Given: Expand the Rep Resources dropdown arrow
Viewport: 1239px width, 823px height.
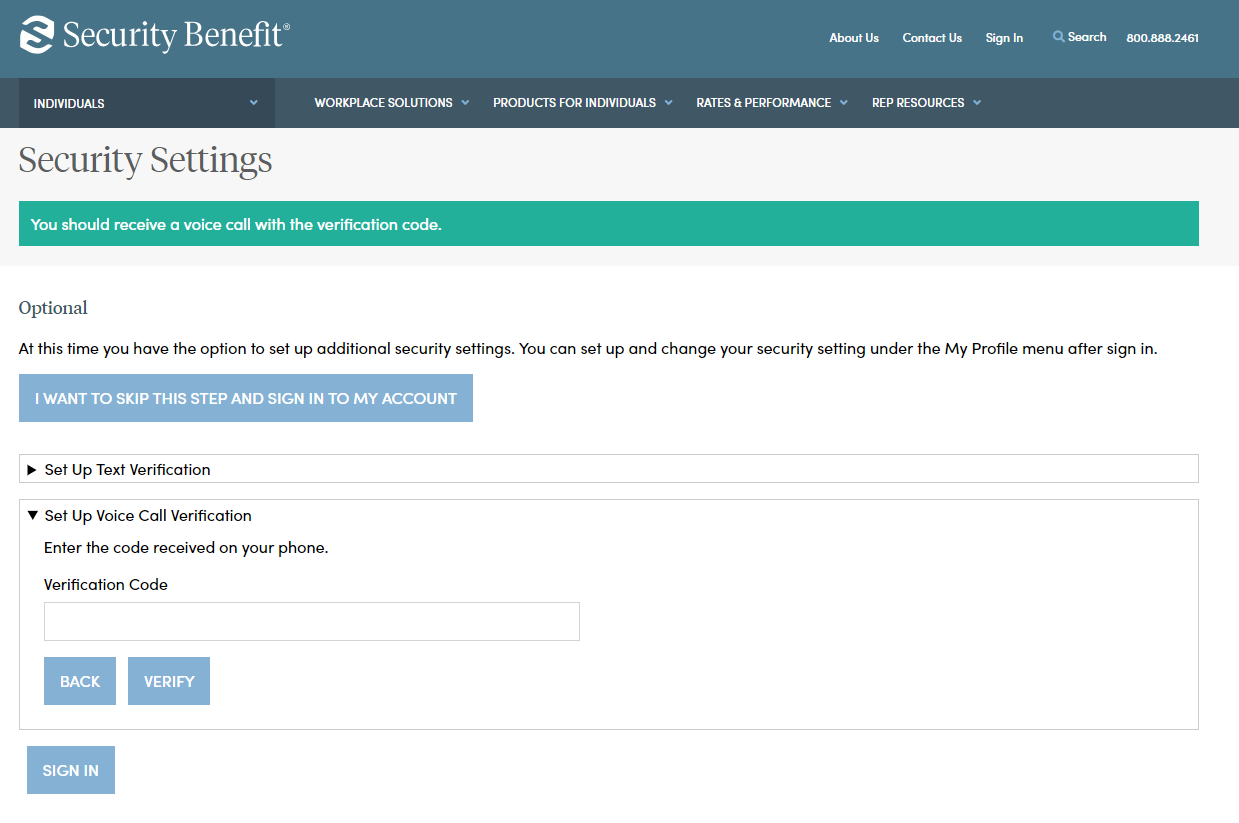Looking at the screenshot, I should [977, 102].
